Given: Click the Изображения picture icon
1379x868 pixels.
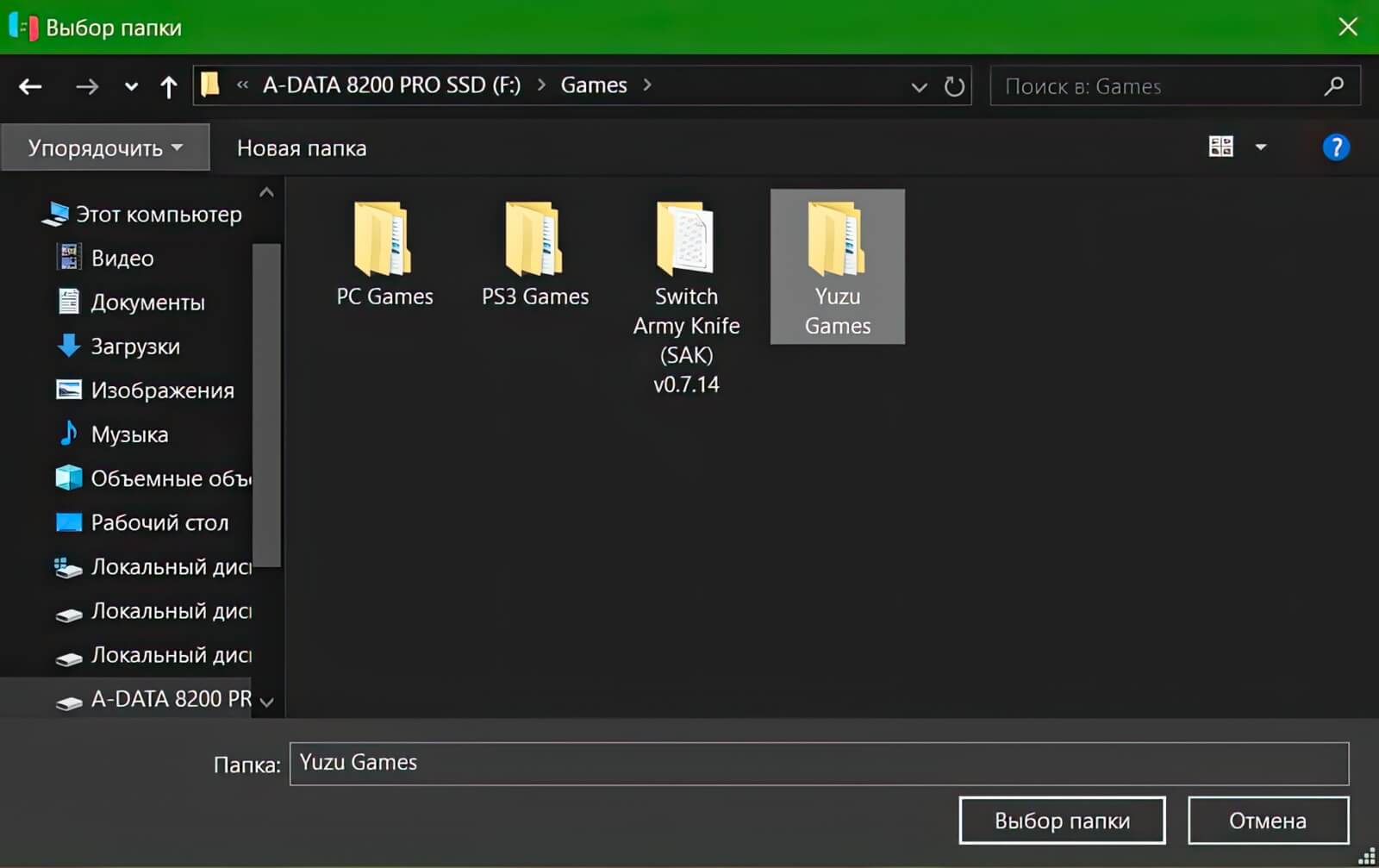Looking at the screenshot, I should [x=68, y=390].
